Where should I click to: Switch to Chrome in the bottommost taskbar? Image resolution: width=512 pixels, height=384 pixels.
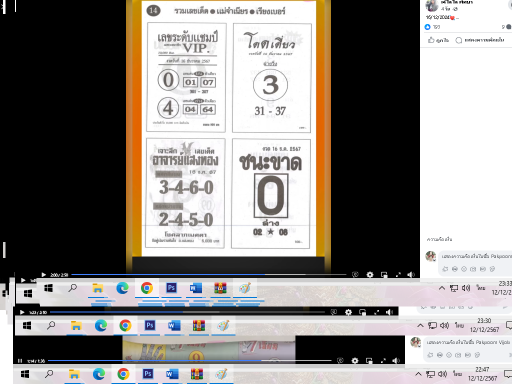(x=123, y=374)
